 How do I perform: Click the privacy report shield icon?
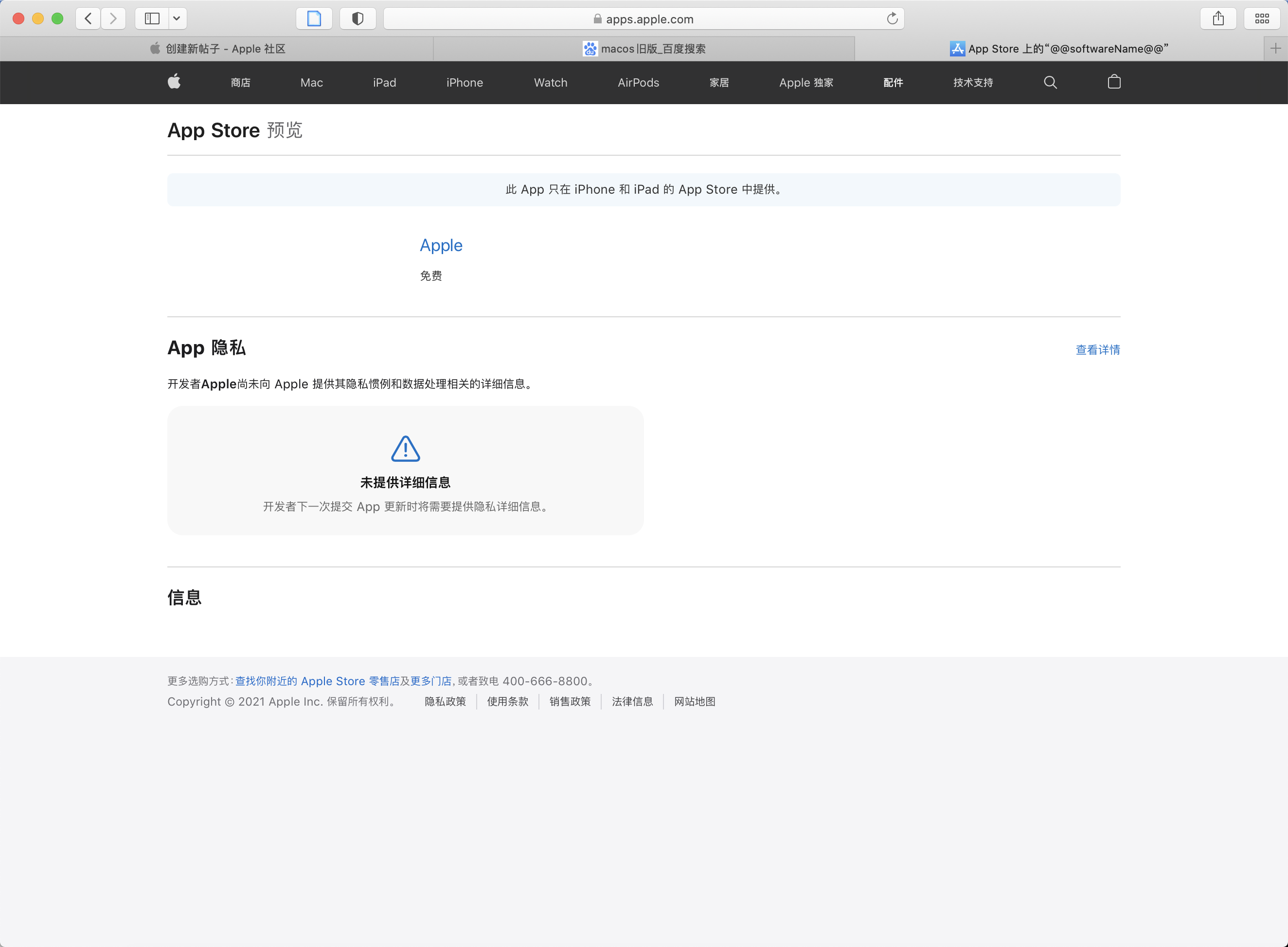tap(358, 19)
